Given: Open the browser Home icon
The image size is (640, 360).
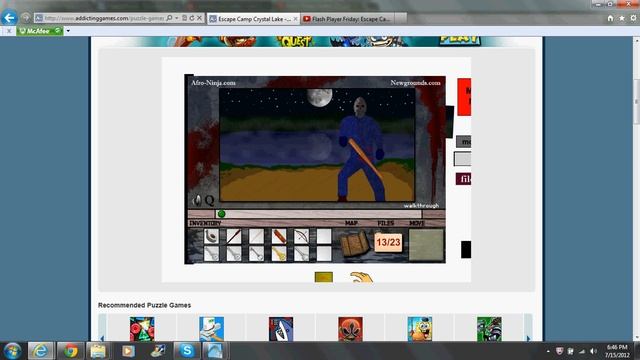Looking at the screenshot, I should point(610,18).
